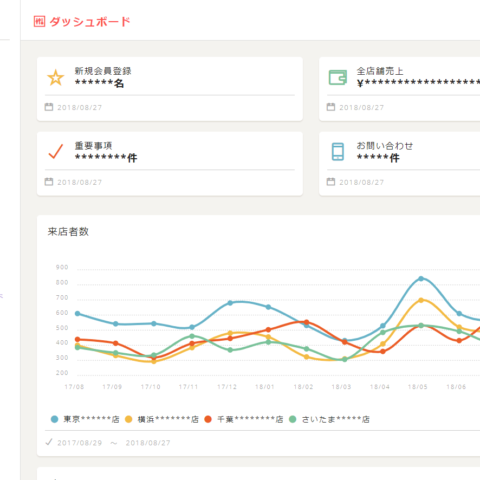The width and height of the screenshot is (480, 480).
Task: Click the 2018/08/27 date on 重要事項 card
Action: tap(80, 182)
